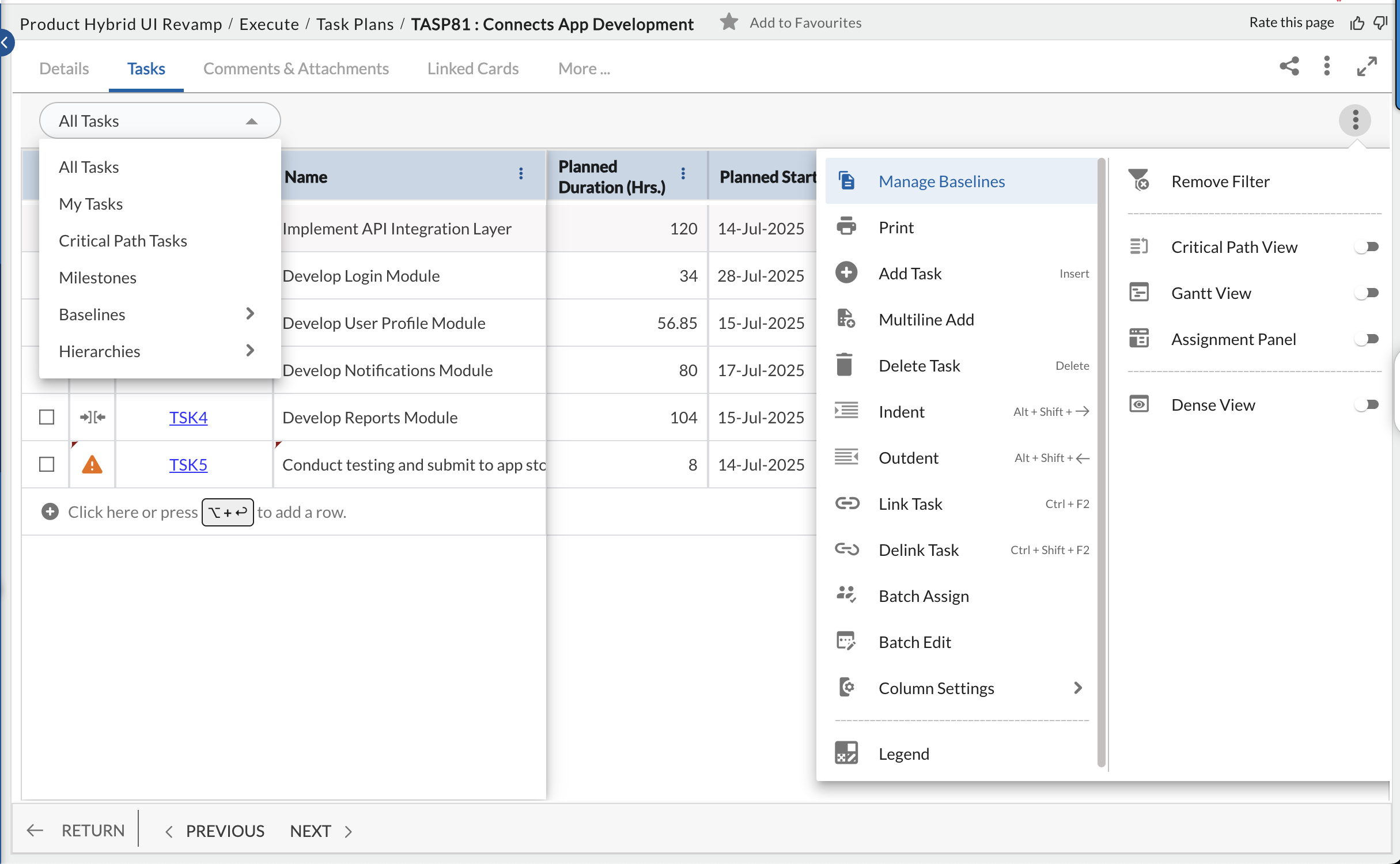Check the TSK4 row checkbox
Screen dimensions: 1400x864
click(x=47, y=417)
